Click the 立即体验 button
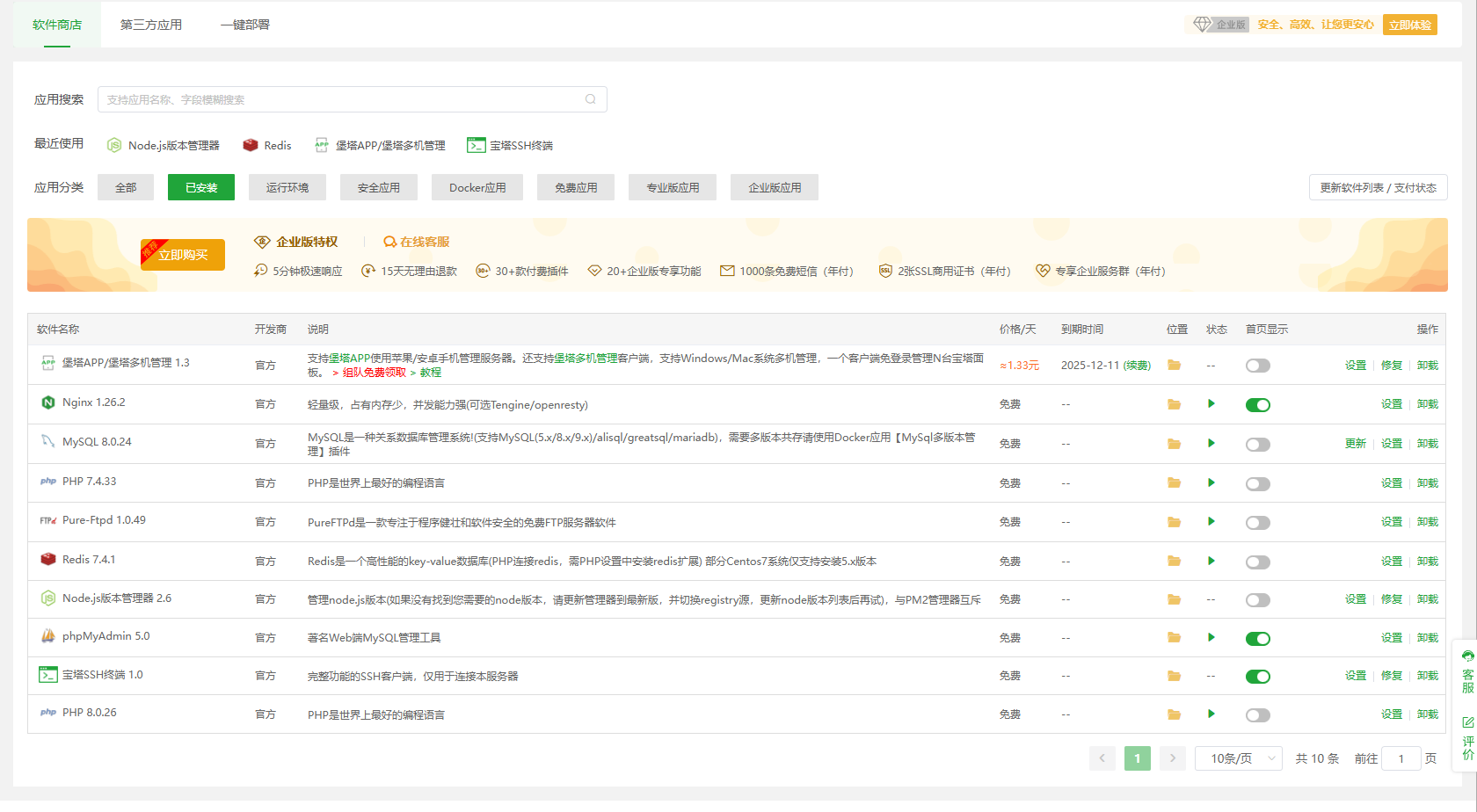Image resolution: width=1477 pixels, height=812 pixels. [x=1410, y=25]
